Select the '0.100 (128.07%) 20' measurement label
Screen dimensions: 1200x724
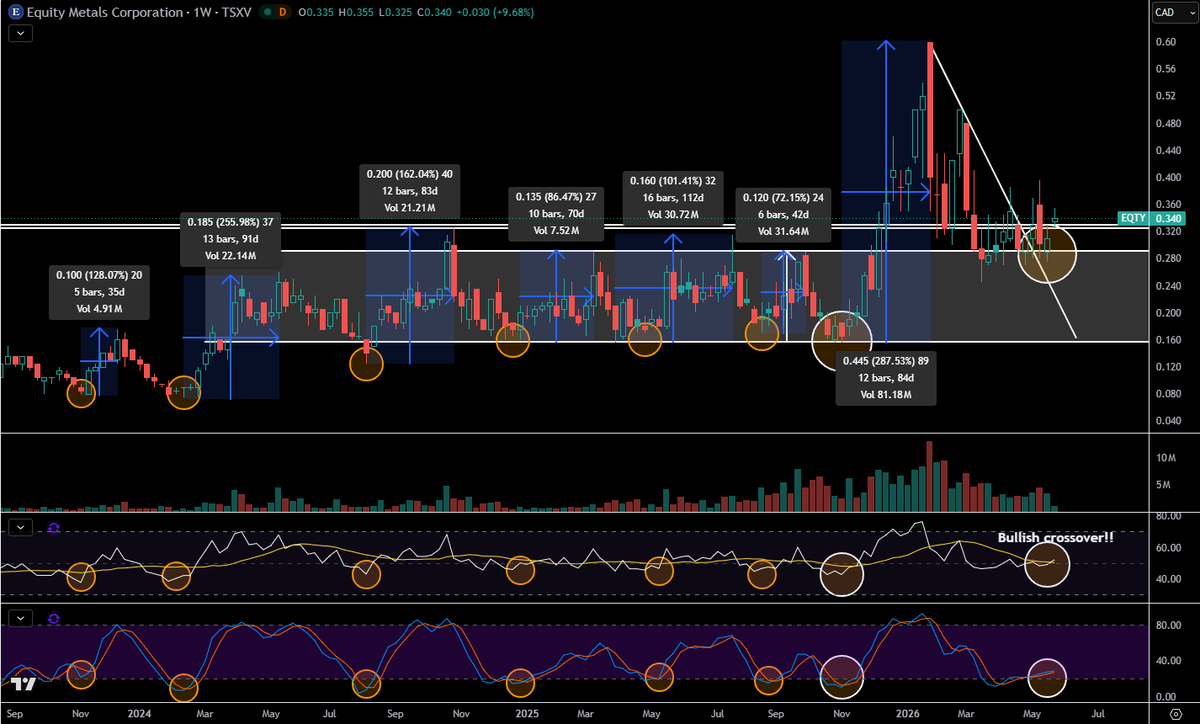97,291
